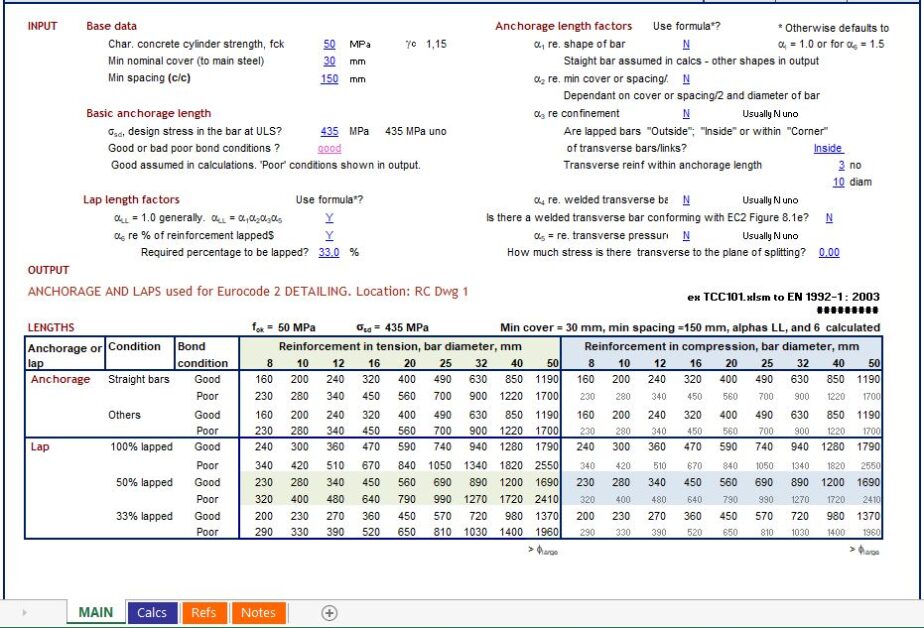Screen dimensions: 924x628
Task: Add a new sheet with plus icon
Action: (x=329, y=613)
